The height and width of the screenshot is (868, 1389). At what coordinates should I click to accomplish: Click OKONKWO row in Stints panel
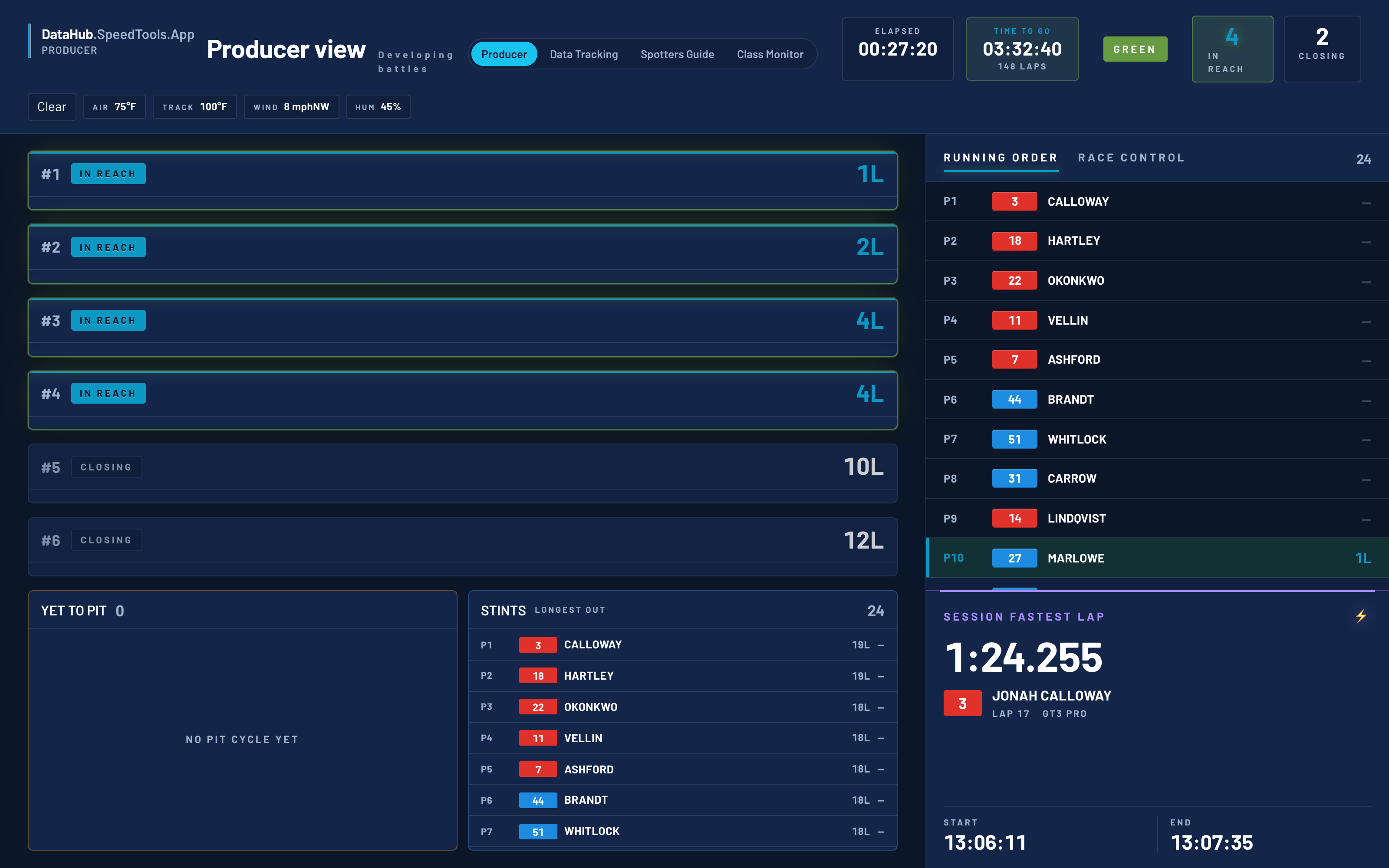tap(682, 707)
